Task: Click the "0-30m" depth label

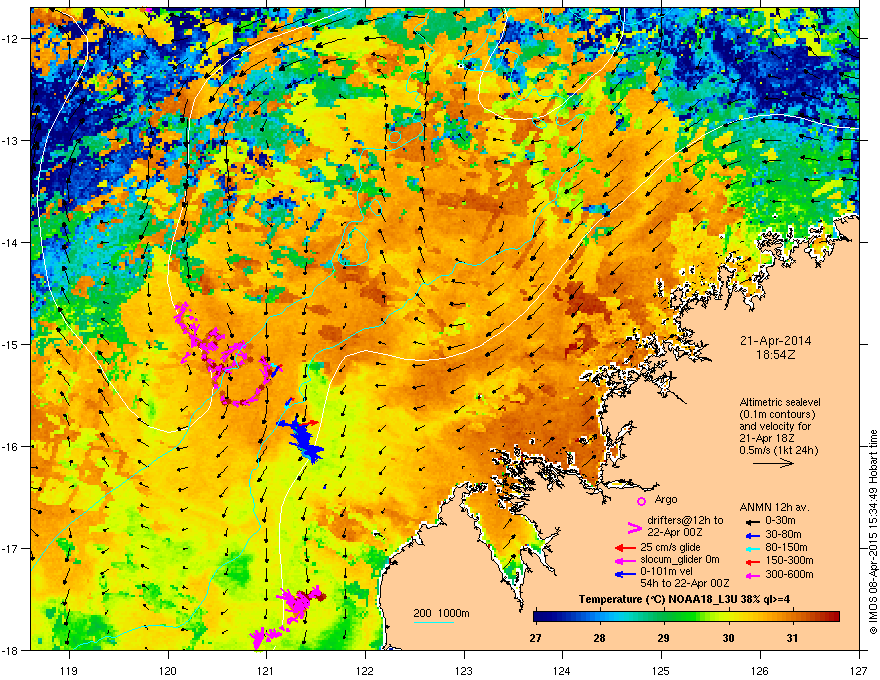Action: coord(780,521)
